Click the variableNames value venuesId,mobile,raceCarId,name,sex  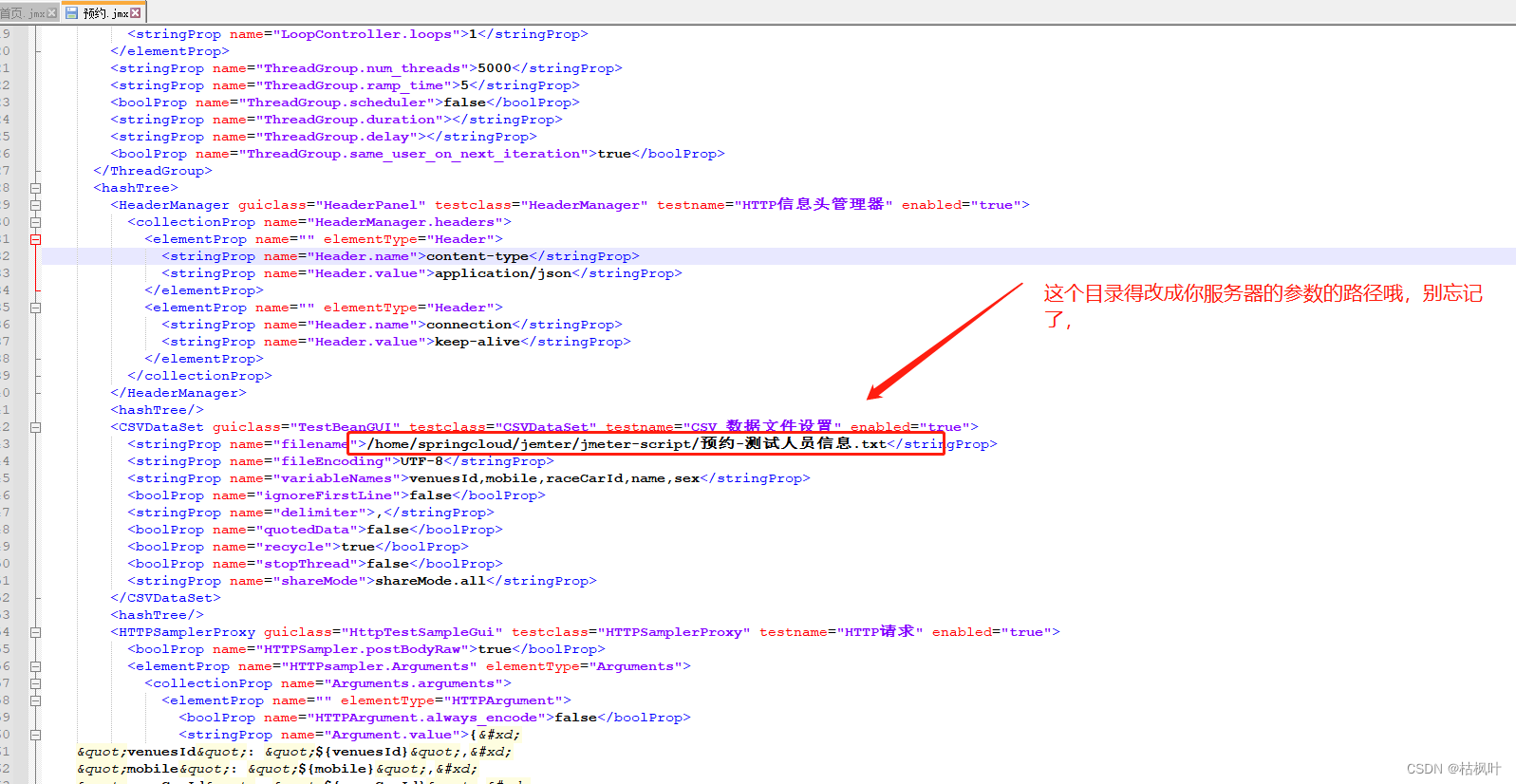click(554, 478)
